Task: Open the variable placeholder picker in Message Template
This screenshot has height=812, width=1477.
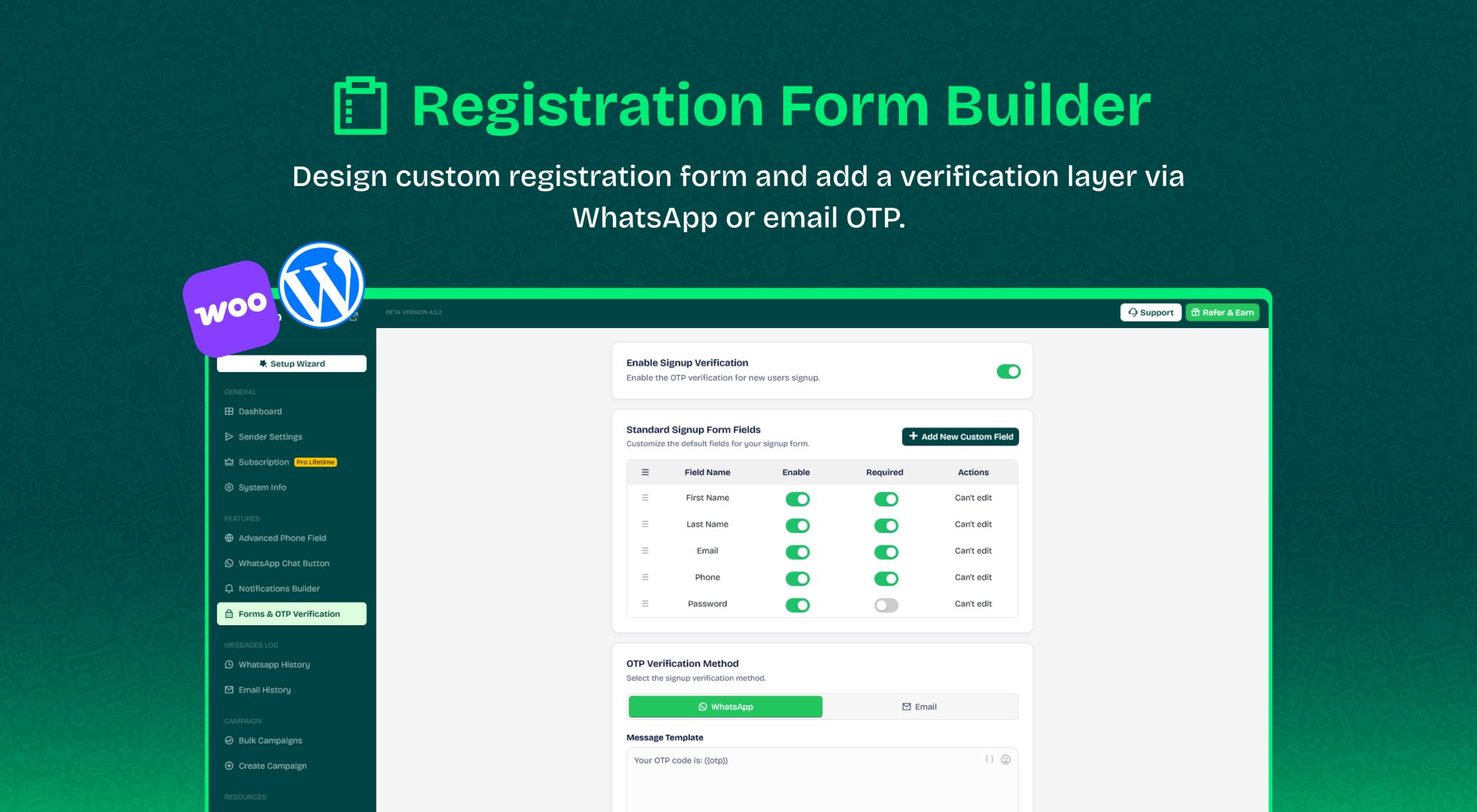Action: click(988, 759)
